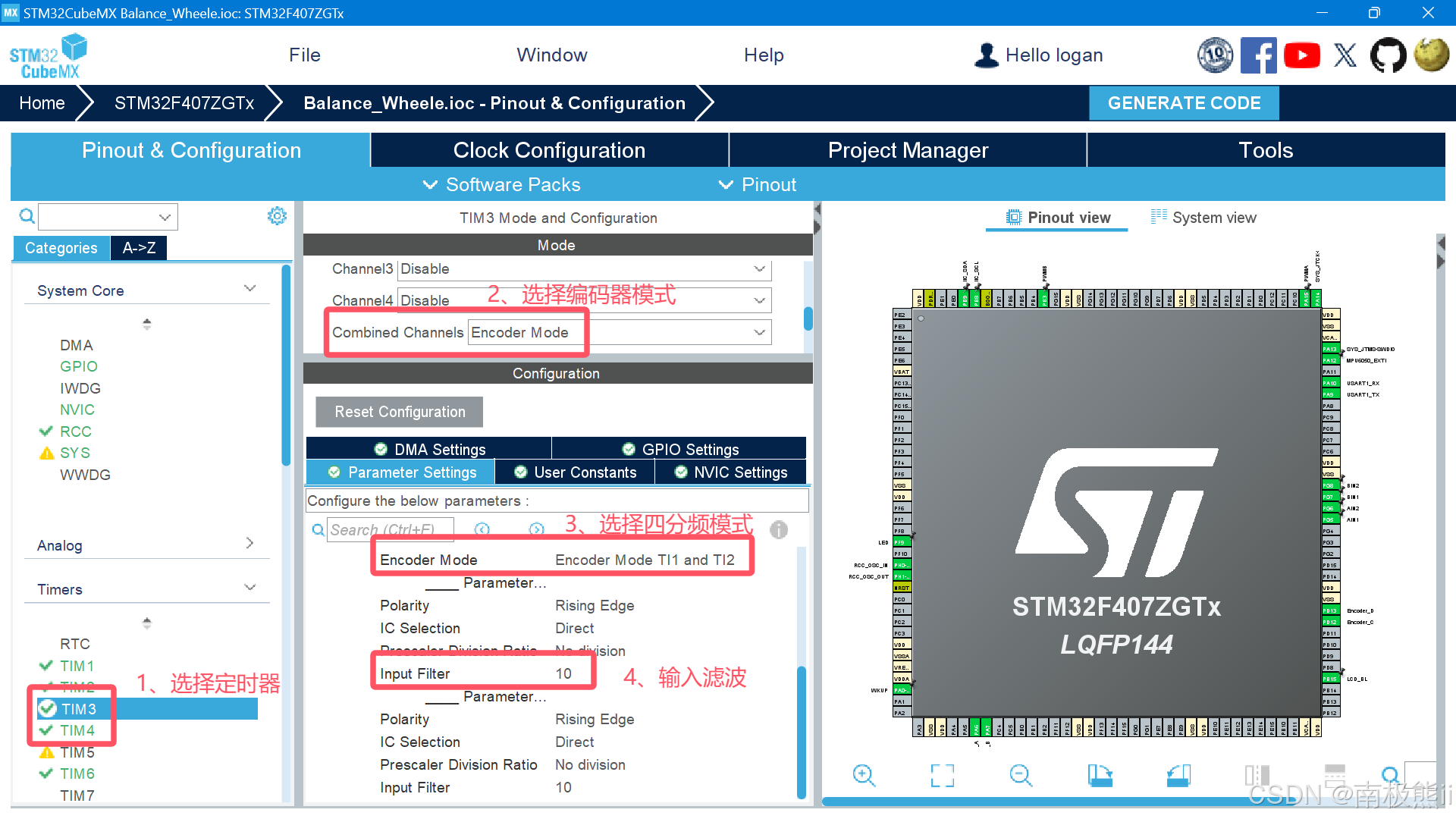Fit the chip pinout to the view
Image resolution: width=1456 pixels, height=819 pixels.
click(x=943, y=775)
